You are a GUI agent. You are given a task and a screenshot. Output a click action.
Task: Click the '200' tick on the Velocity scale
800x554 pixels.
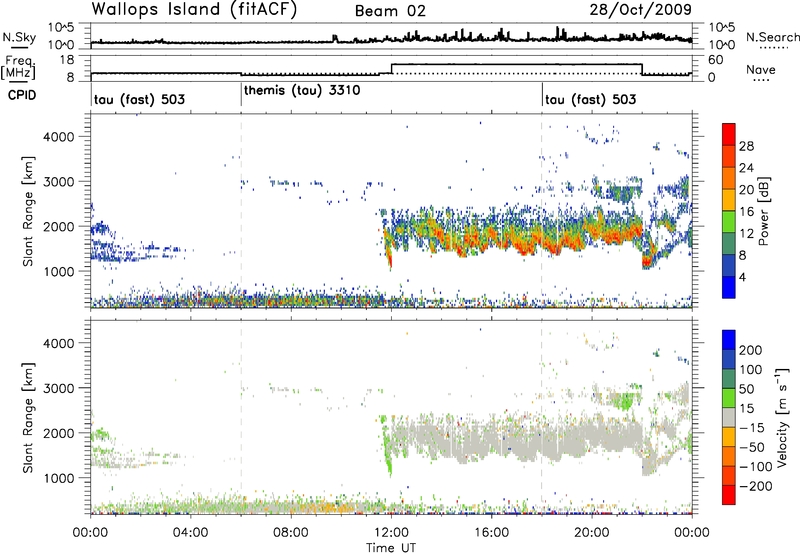pyautogui.click(x=751, y=350)
